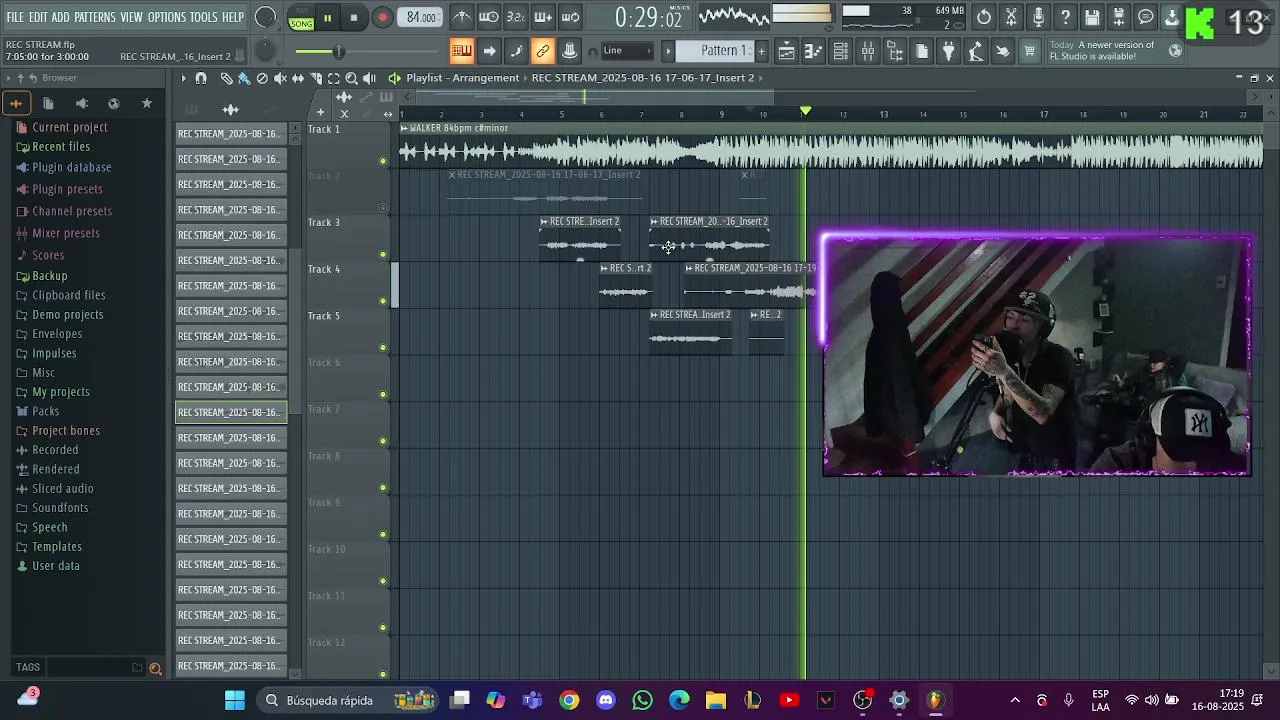Viewport: 1280px width, 720px height.
Task: Switch to browser files tab icon
Action: pyautogui.click(x=48, y=103)
